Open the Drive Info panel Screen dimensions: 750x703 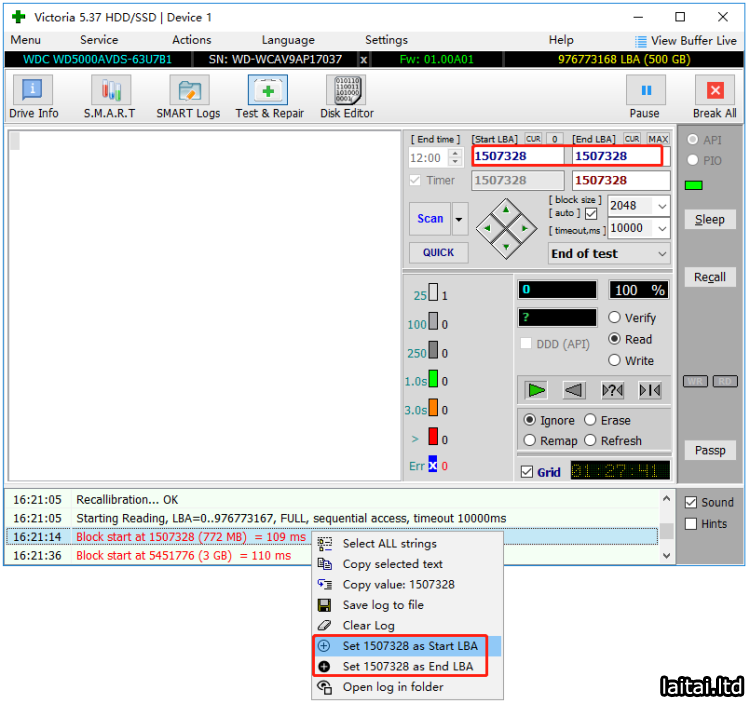tap(34, 97)
